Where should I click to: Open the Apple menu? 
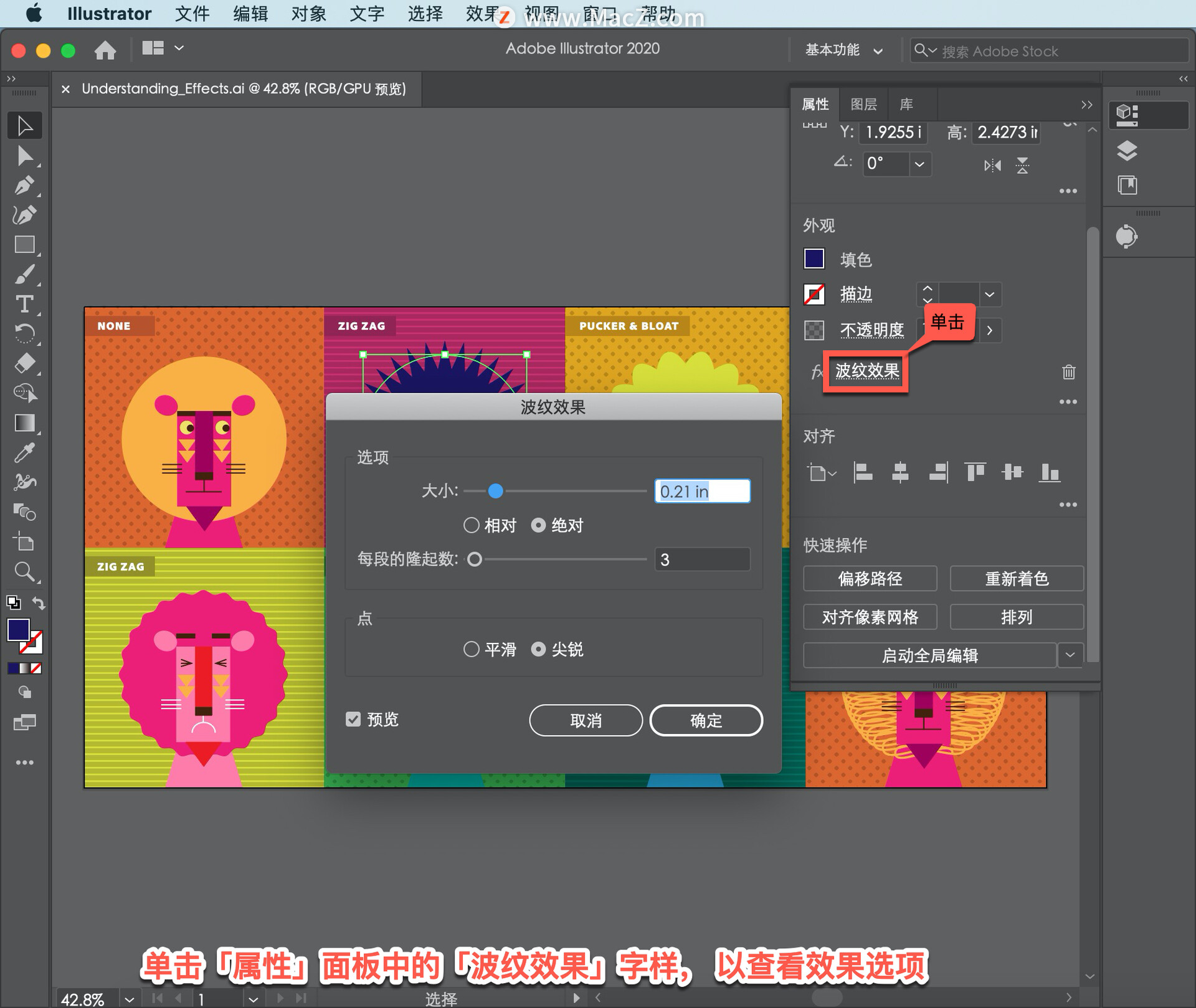pyautogui.click(x=34, y=13)
